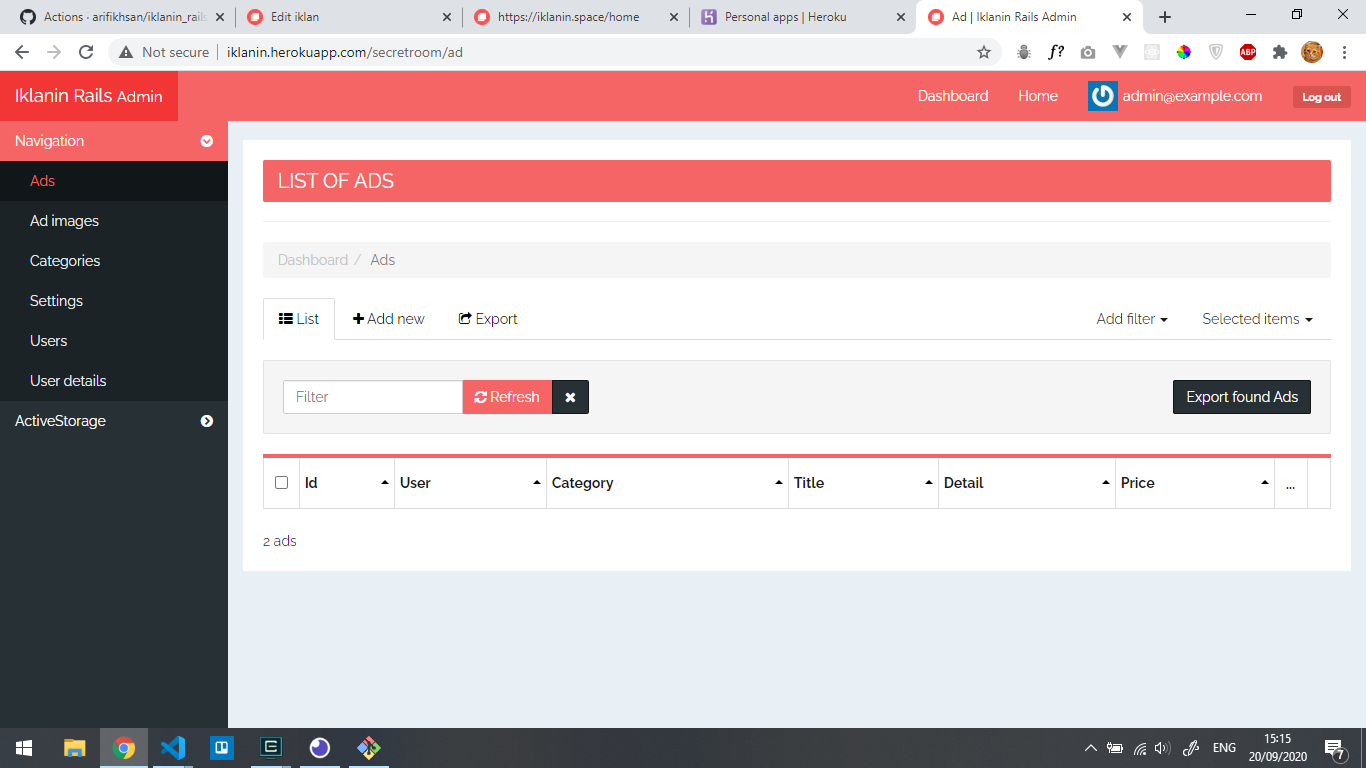The height and width of the screenshot is (768, 1366).
Task: Open Add new via the plus icon
Action: pos(358,318)
